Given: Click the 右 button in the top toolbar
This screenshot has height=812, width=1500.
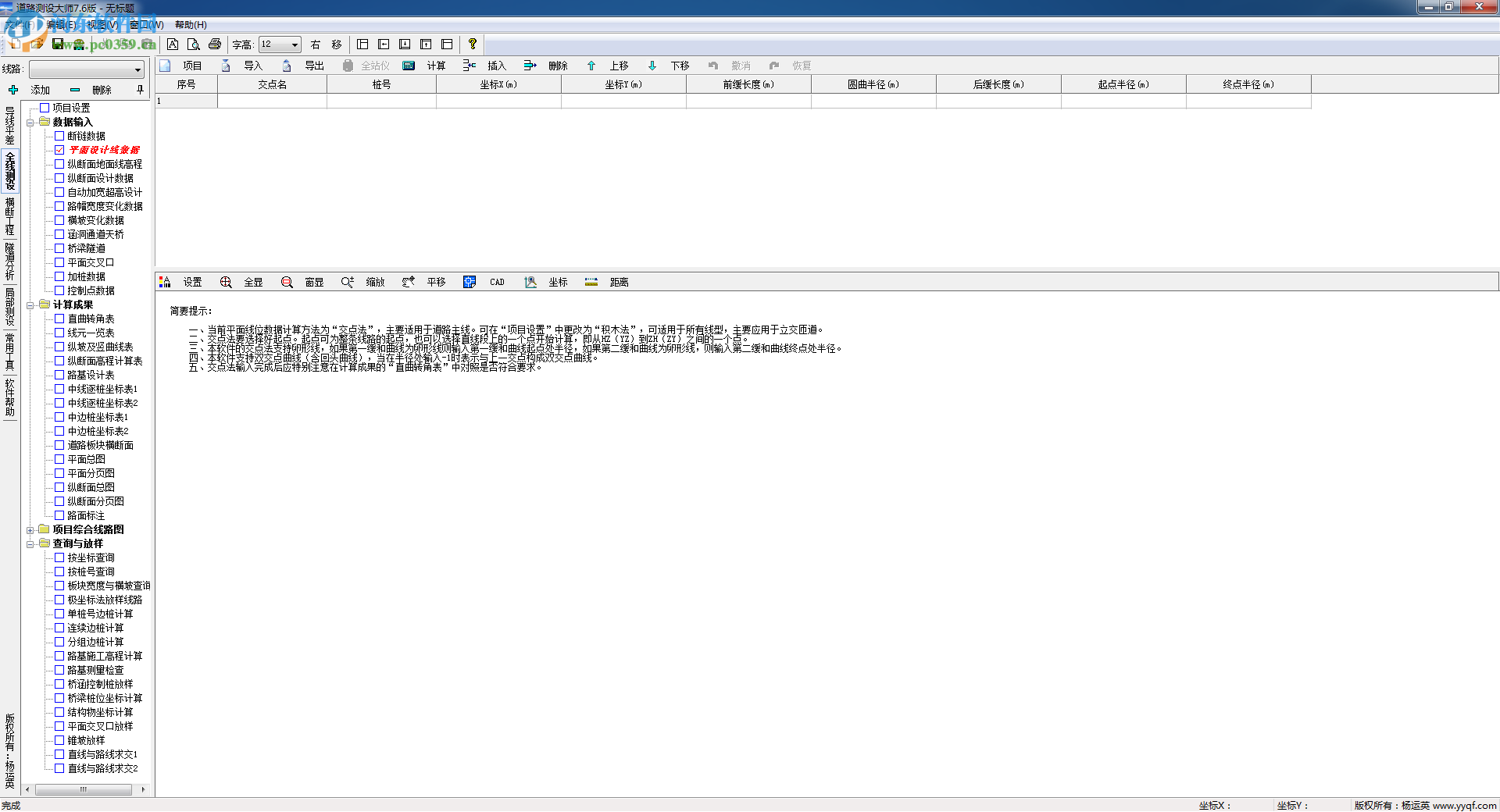Looking at the screenshot, I should [316, 45].
